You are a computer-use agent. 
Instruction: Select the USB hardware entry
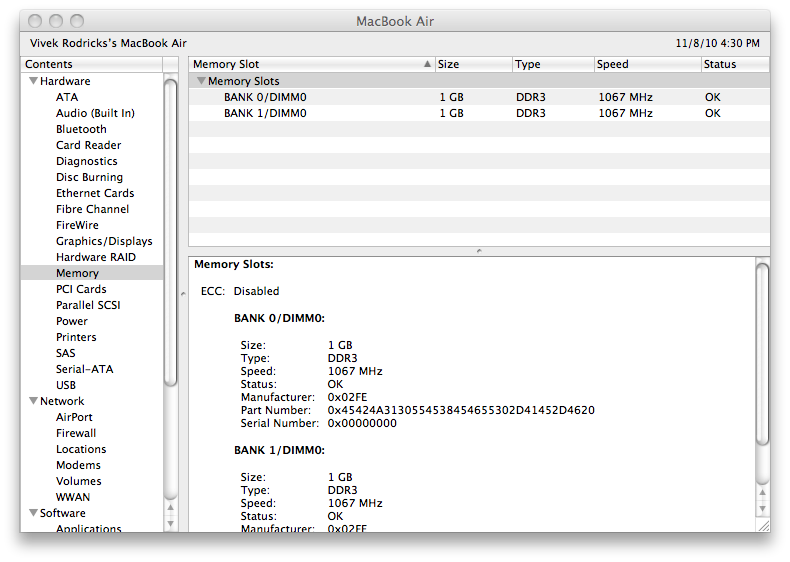click(66, 385)
